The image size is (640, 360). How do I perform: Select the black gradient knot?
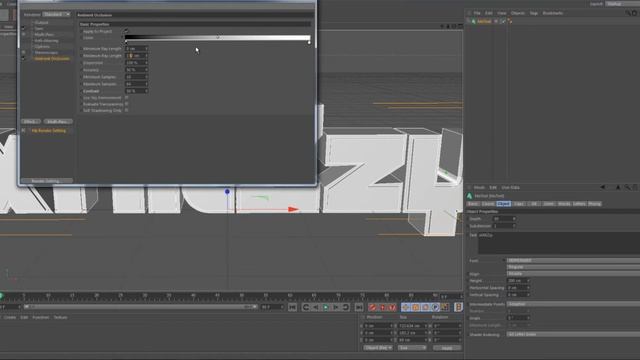(x=126, y=42)
